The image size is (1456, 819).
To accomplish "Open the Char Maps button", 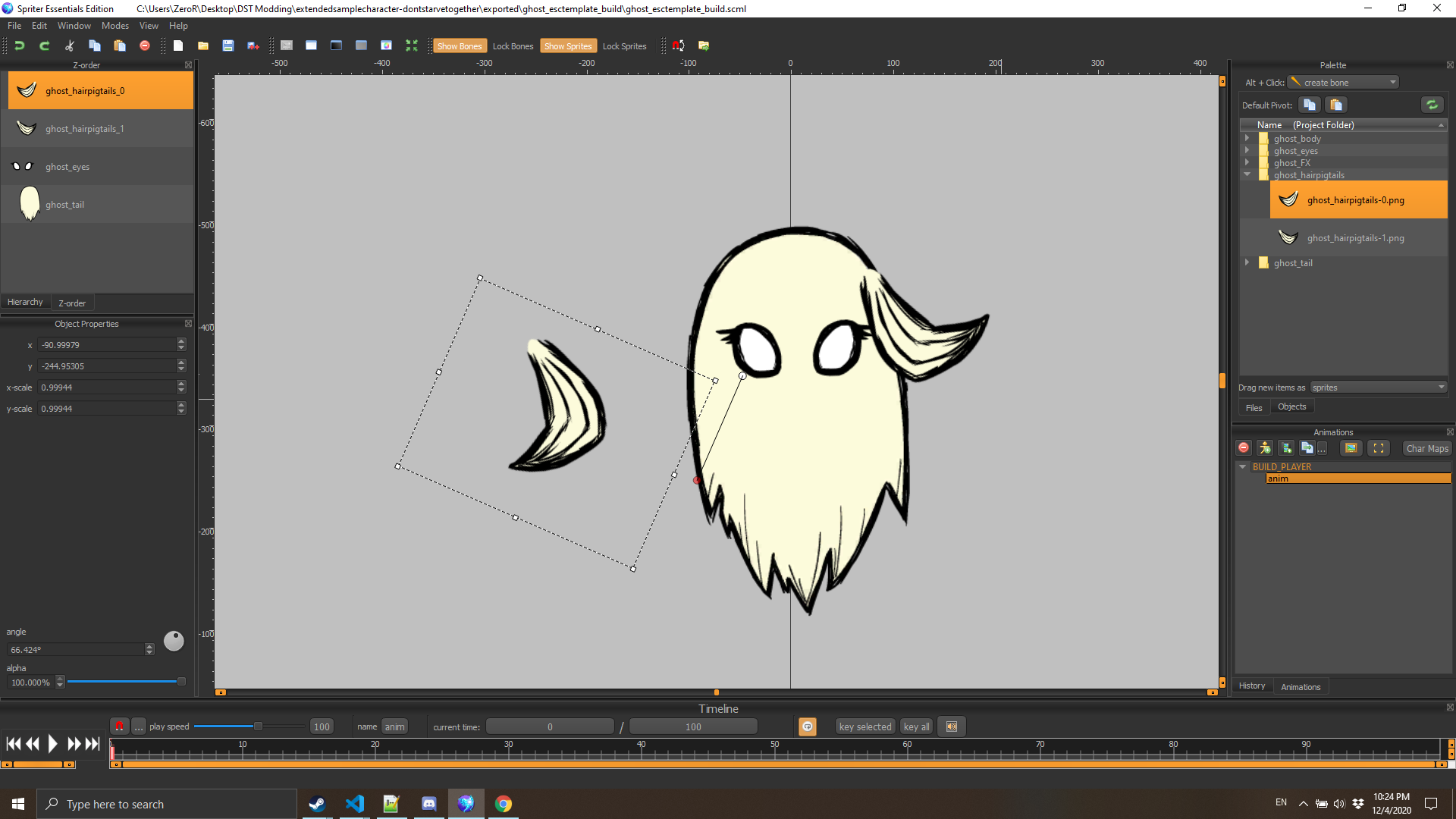I will [x=1426, y=448].
